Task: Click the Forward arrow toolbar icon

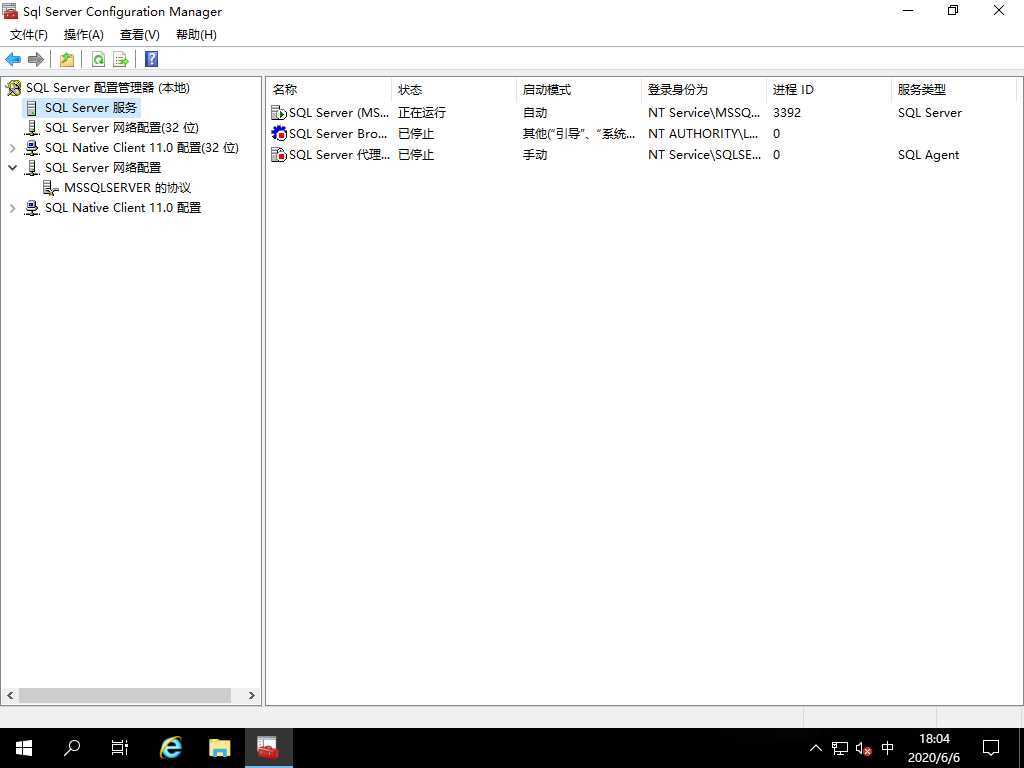Action: [36, 59]
